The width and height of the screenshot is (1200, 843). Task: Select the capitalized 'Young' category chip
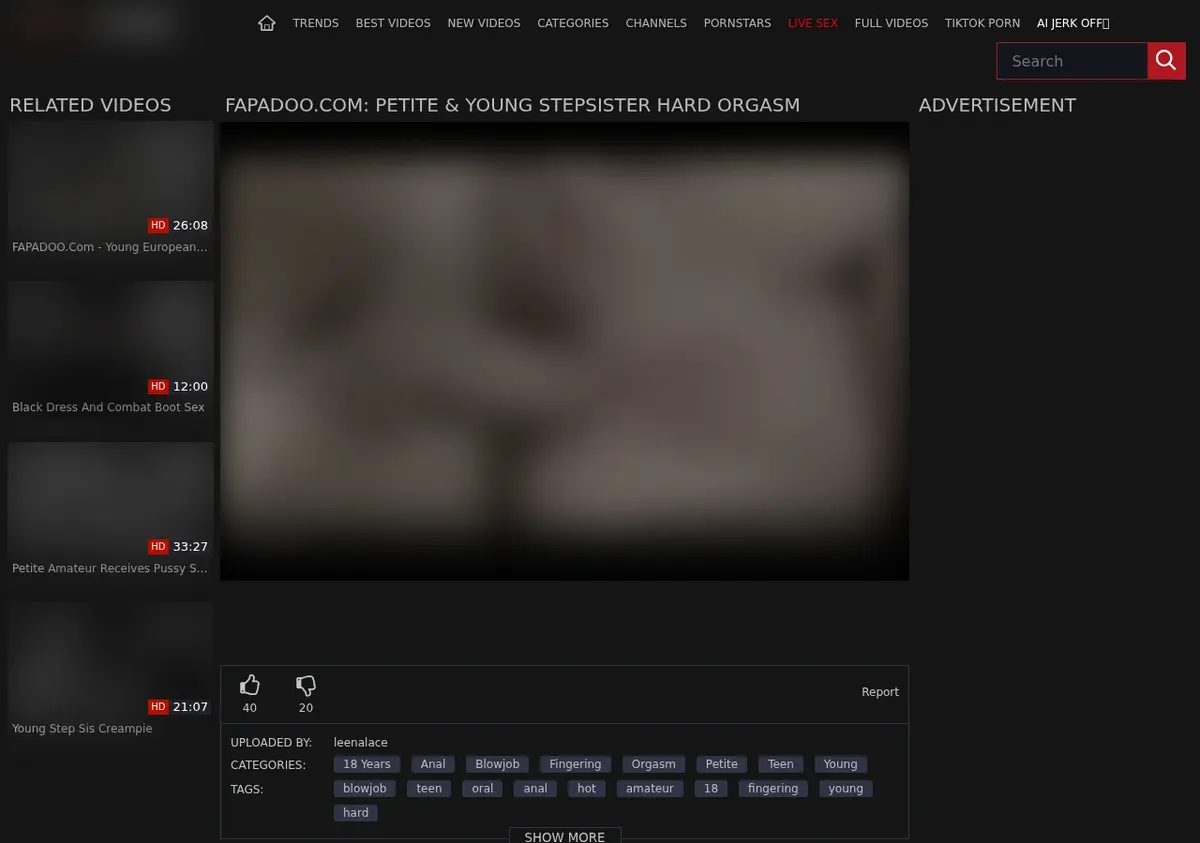tap(841, 764)
